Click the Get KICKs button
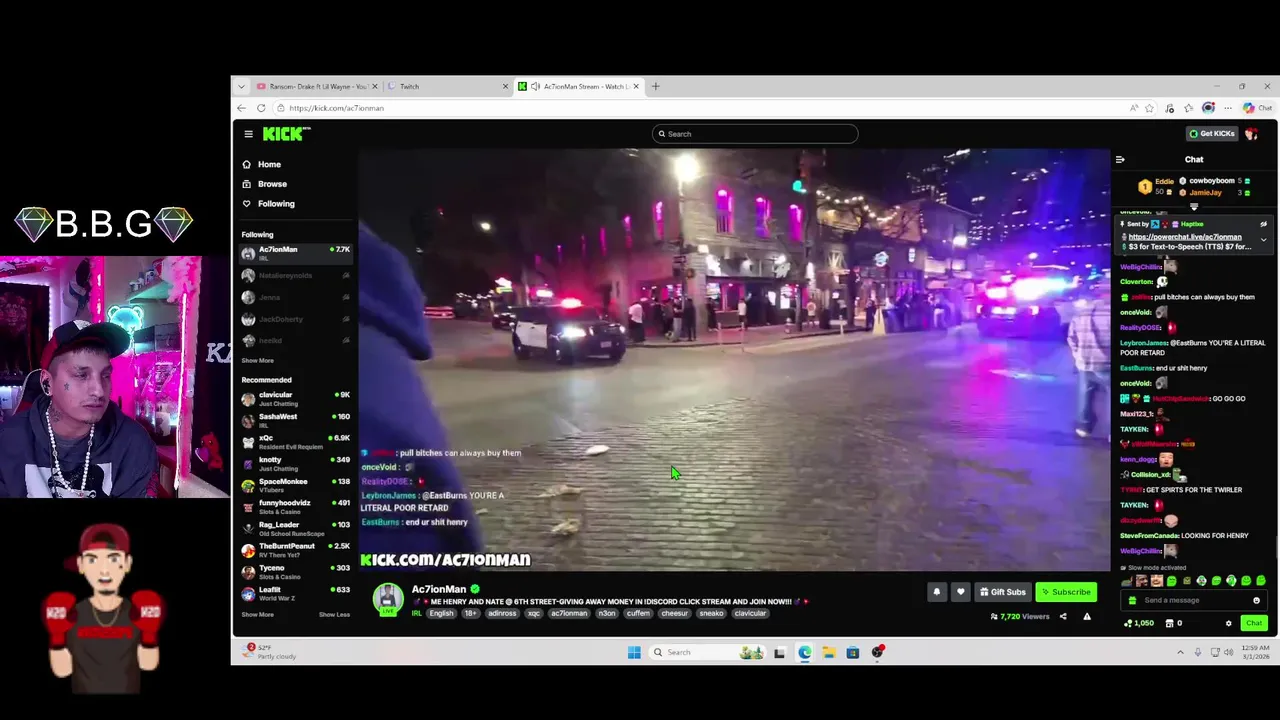The image size is (1280, 720). click(1211, 134)
